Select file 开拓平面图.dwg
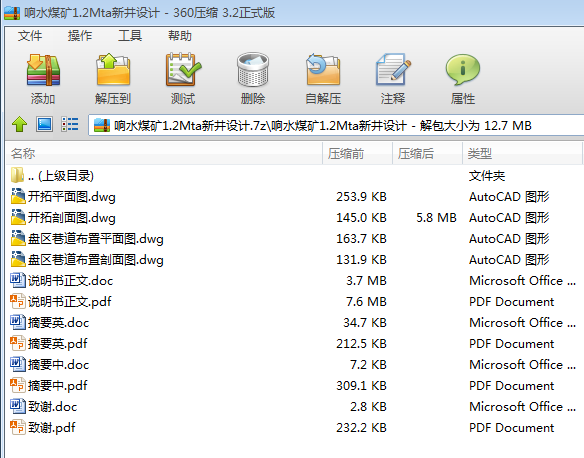The height and width of the screenshot is (458, 584). pos(295,197)
